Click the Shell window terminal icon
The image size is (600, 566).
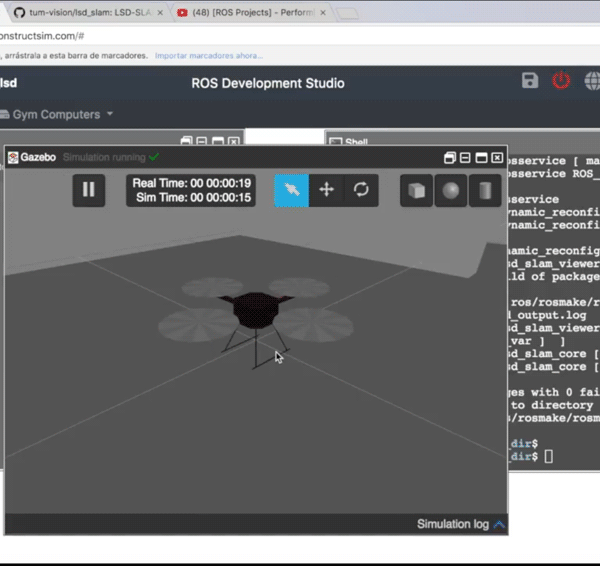(336, 142)
